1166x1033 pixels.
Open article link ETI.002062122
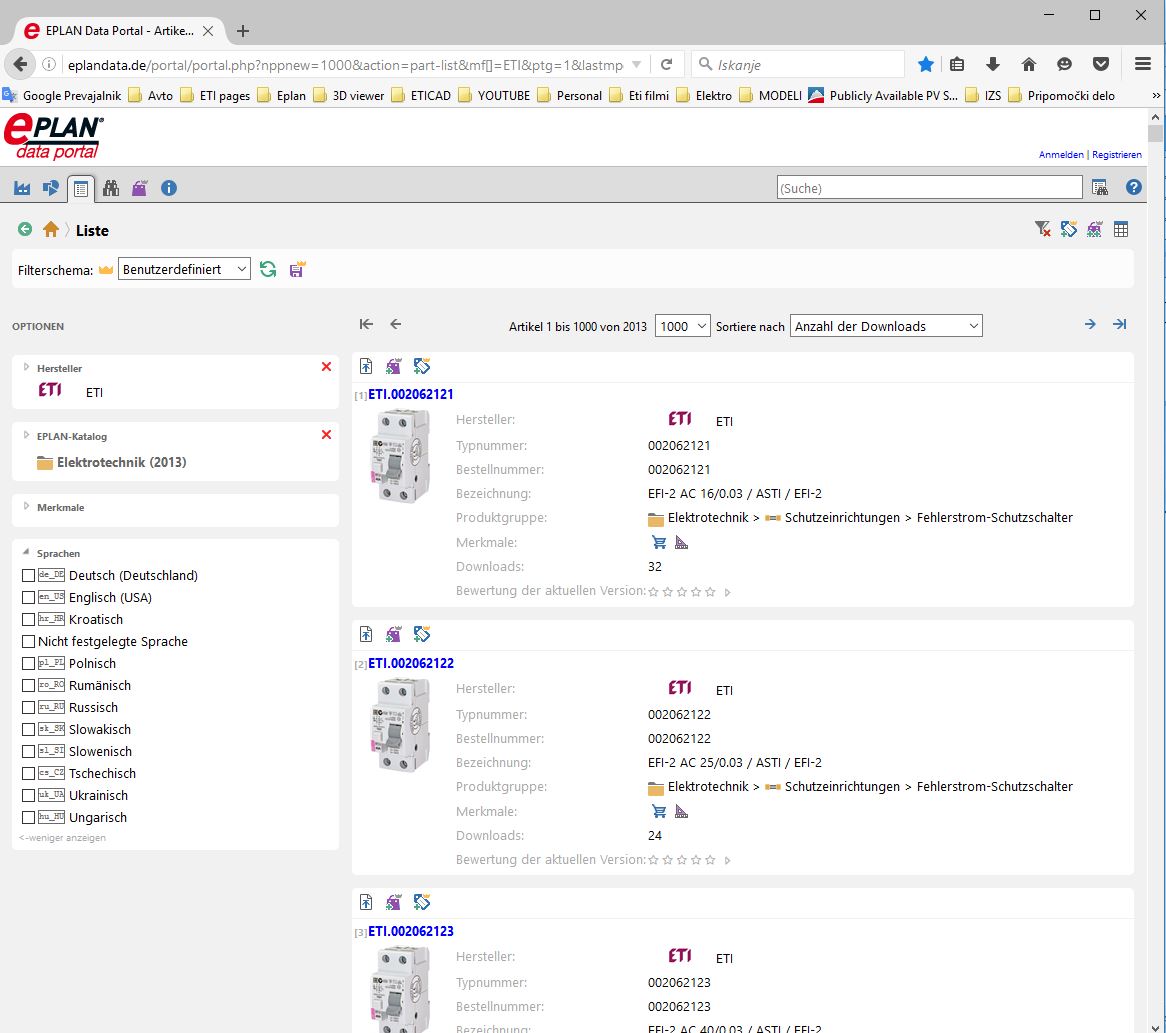pyautogui.click(x=410, y=663)
